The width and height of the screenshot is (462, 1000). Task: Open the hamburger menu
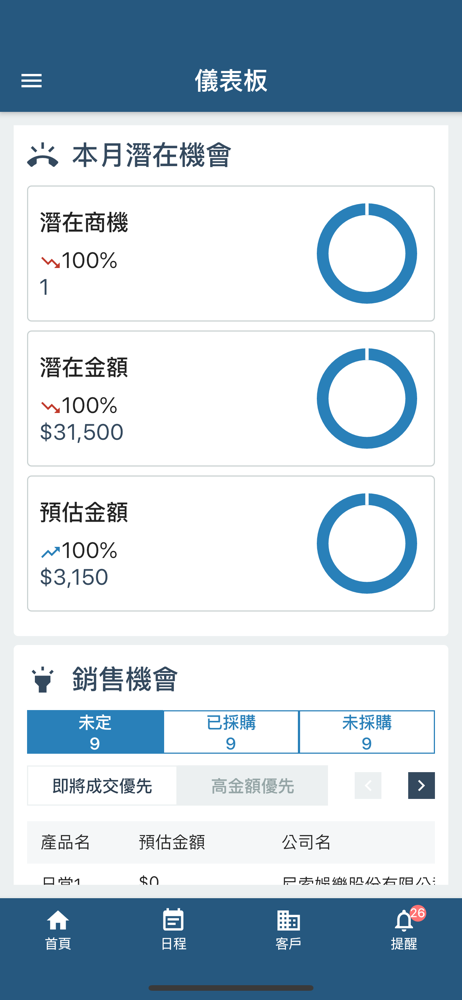[31, 81]
